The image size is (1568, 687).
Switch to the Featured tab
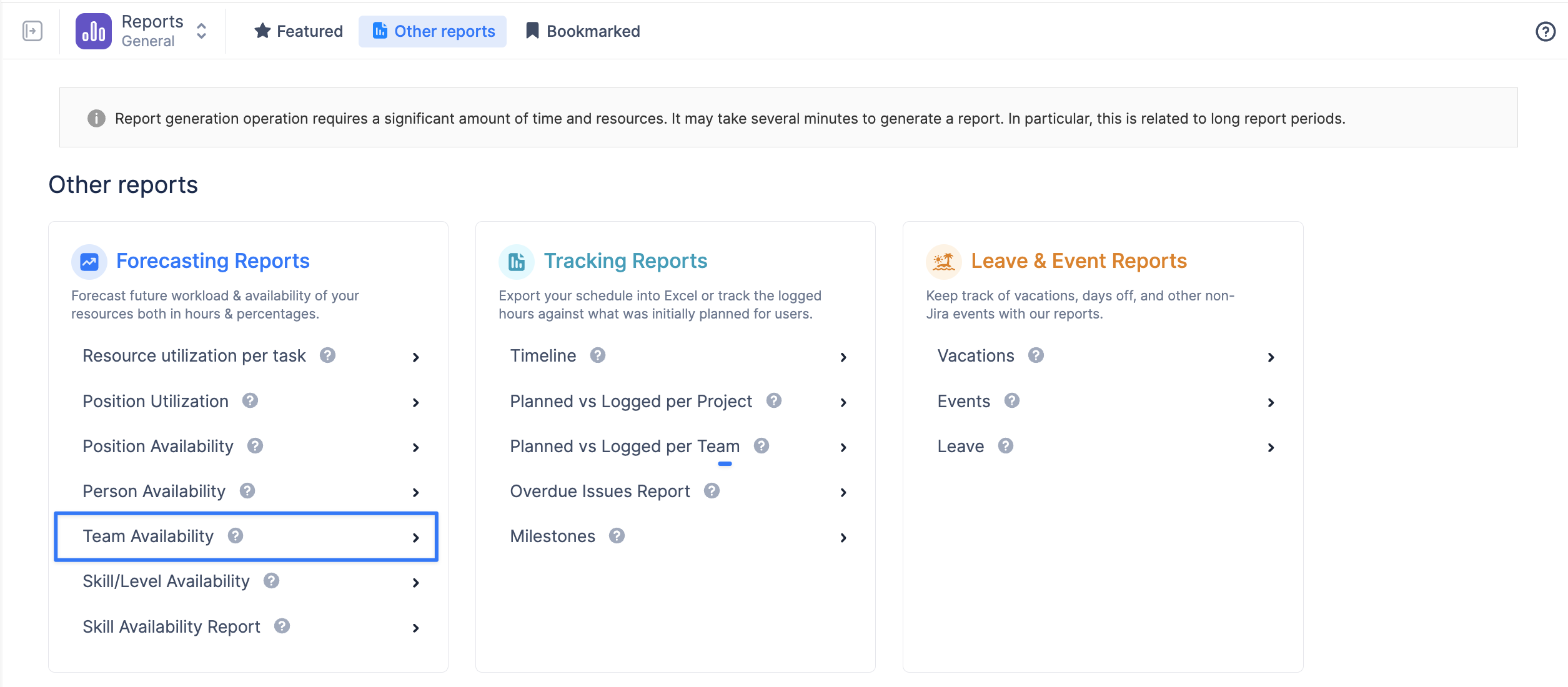(x=299, y=31)
